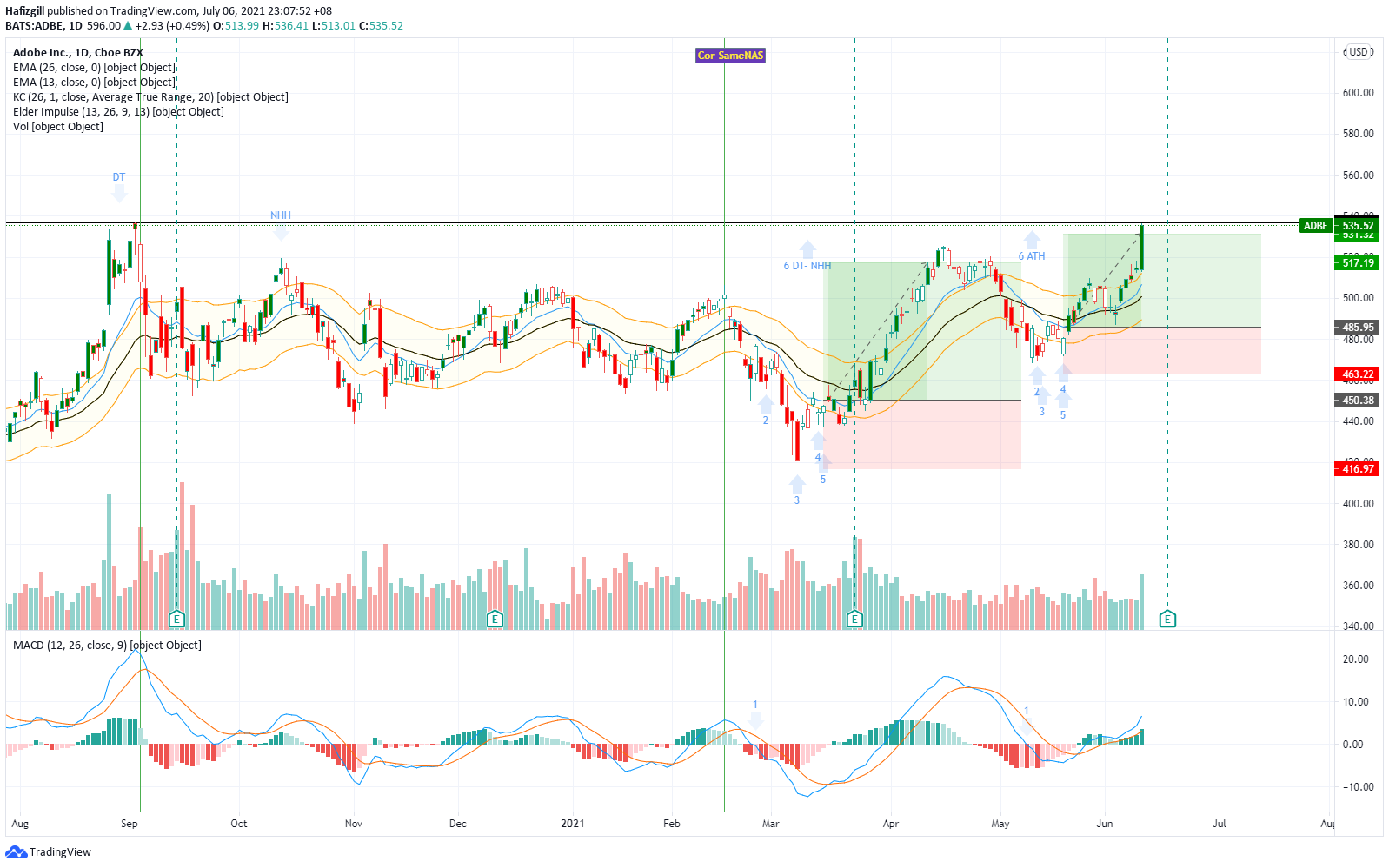
Task: Click the 20.00 MACD axis label
Action: tap(1355, 659)
